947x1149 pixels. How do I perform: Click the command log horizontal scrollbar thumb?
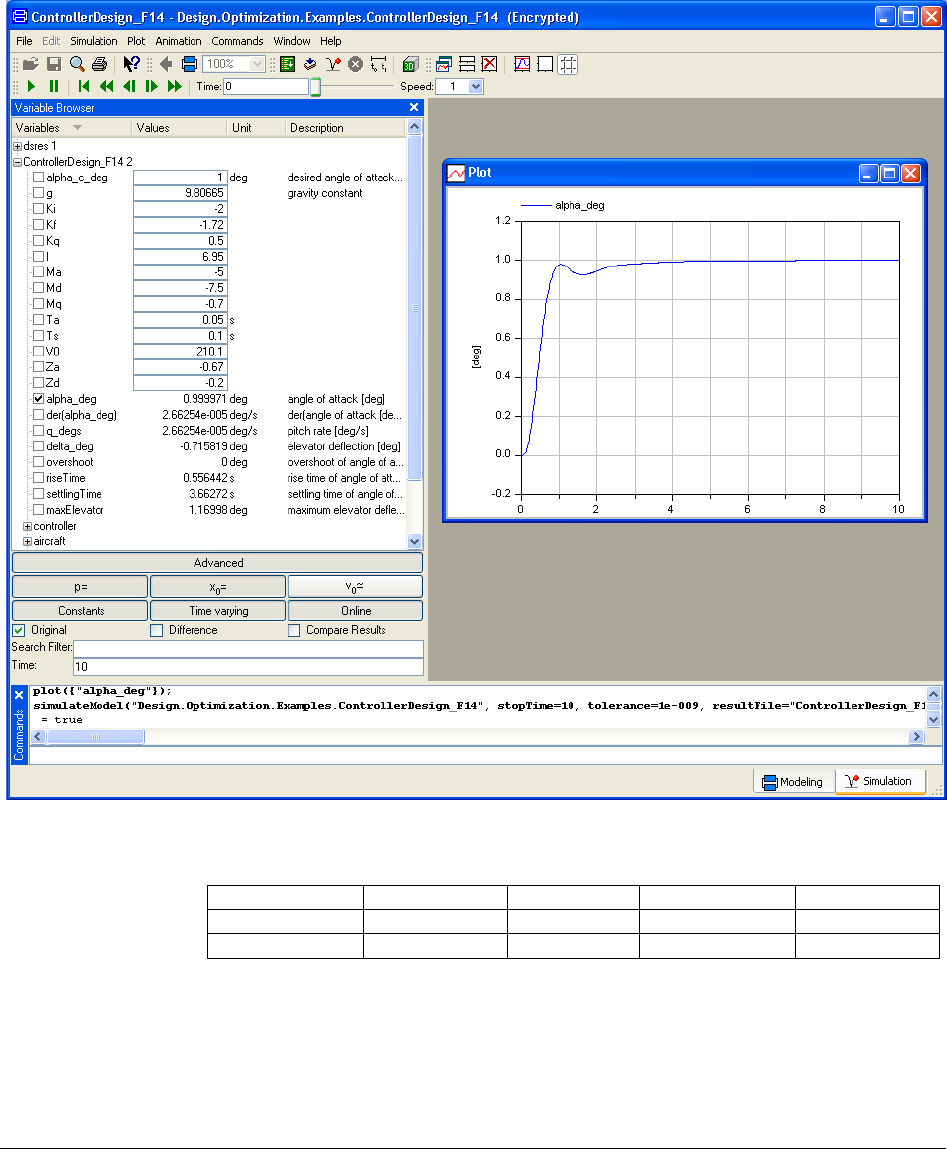pos(96,736)
